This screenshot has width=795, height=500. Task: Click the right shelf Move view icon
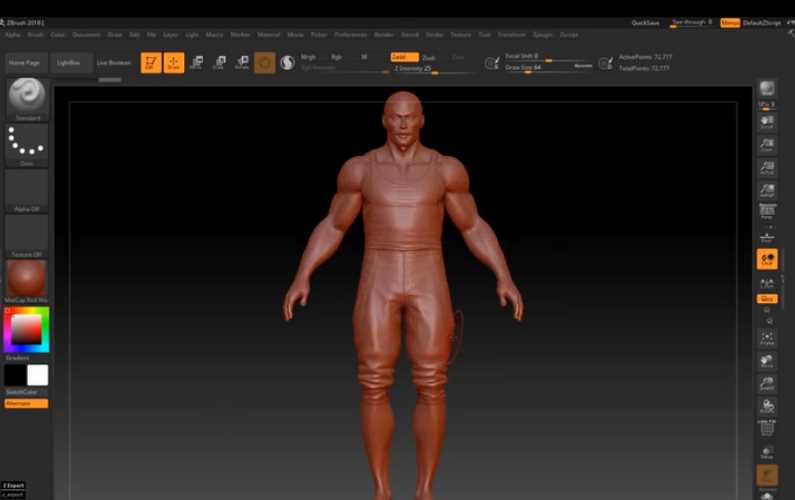767,361
